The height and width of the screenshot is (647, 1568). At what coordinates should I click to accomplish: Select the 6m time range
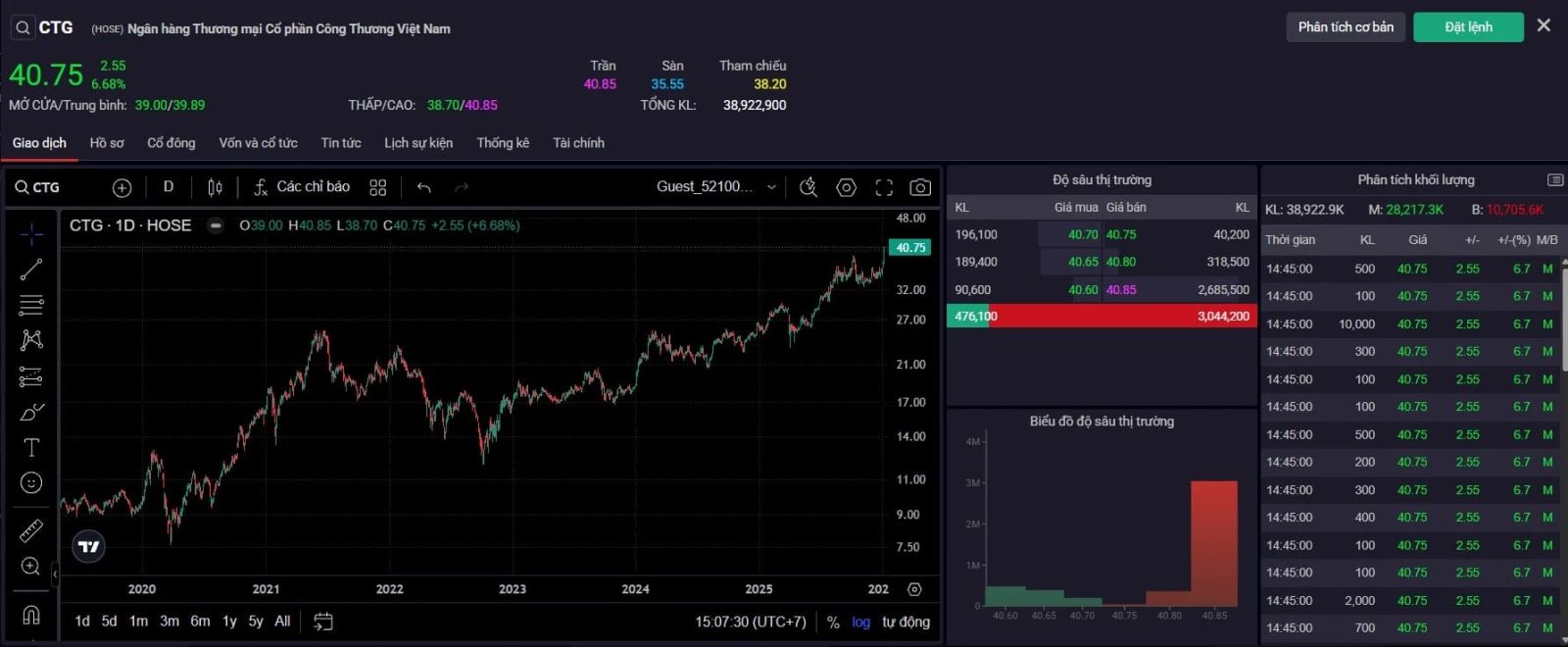click(x=200, y=622)
